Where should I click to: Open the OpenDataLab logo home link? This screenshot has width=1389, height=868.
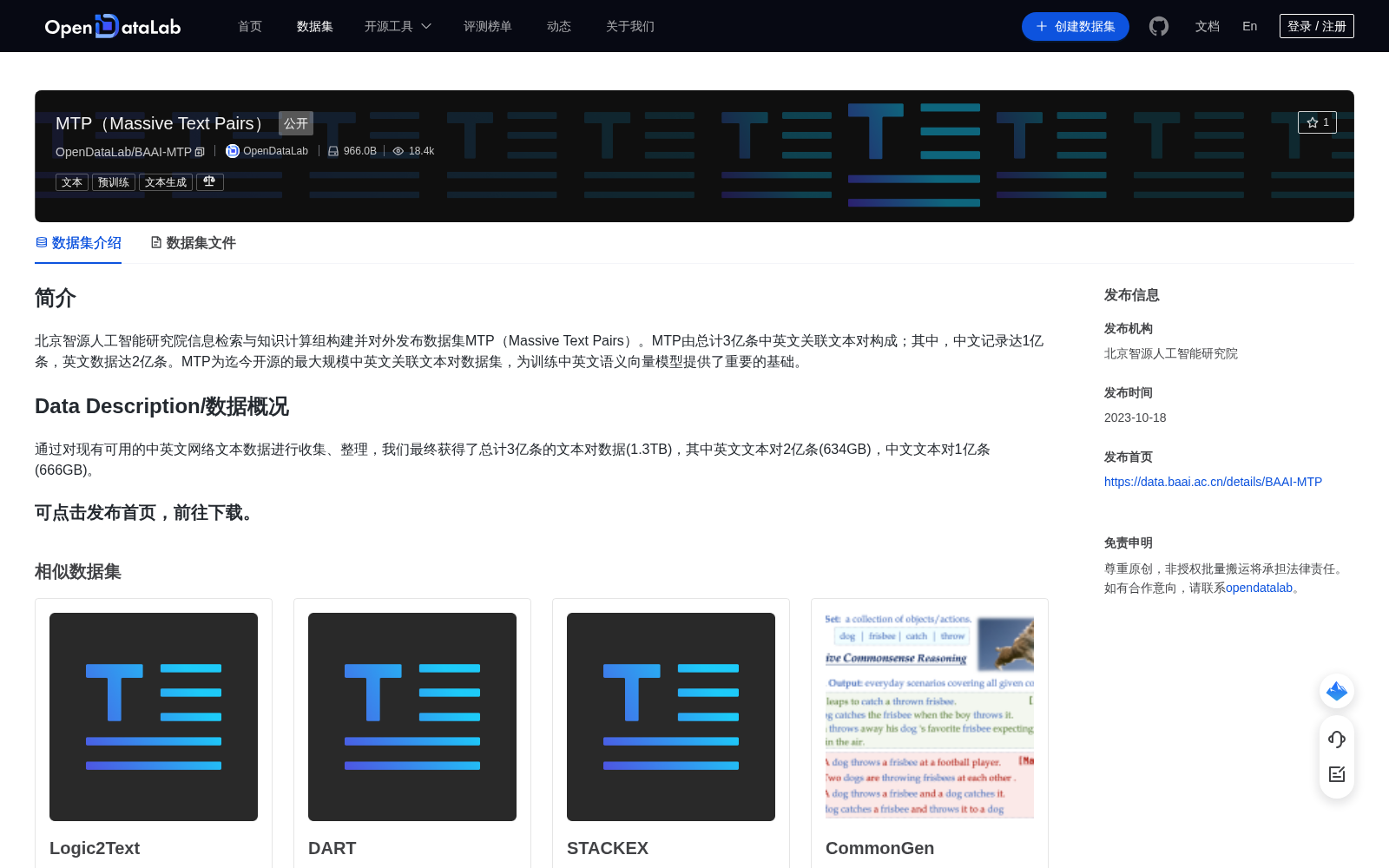tap(112, 26)
